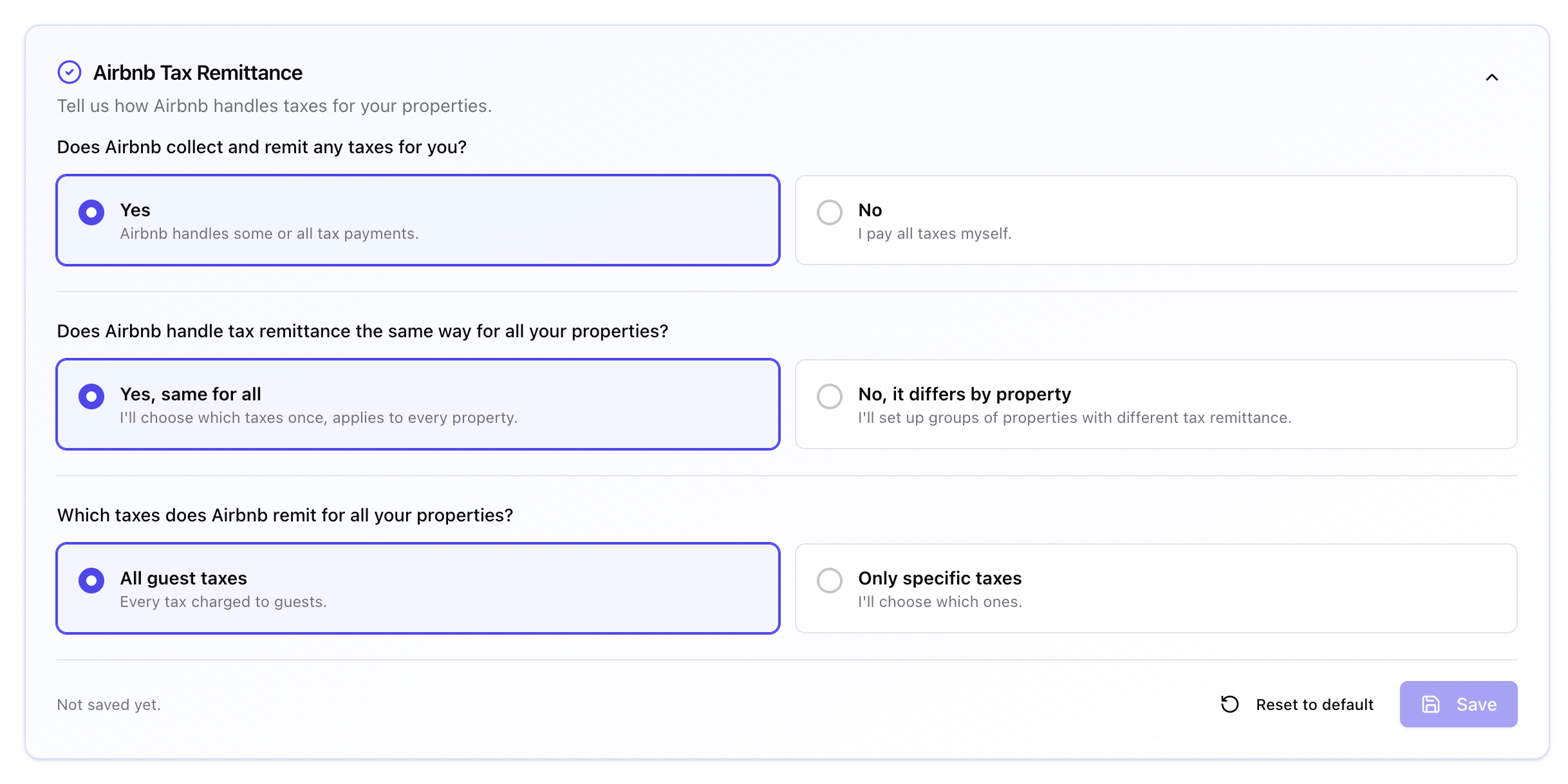Viewport: 1568px width, 784px height.
Task: Click the applies to every property option card
Action: [418, 404]
